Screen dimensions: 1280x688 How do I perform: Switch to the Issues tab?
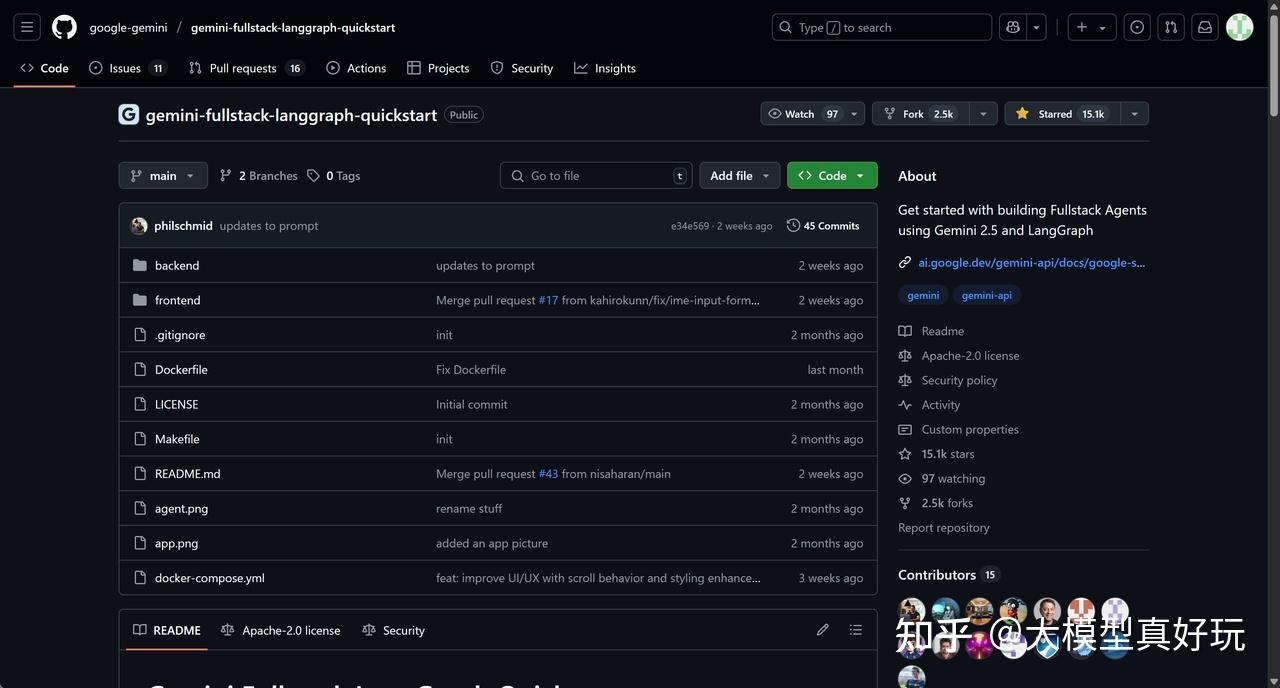tap(120, 68)
